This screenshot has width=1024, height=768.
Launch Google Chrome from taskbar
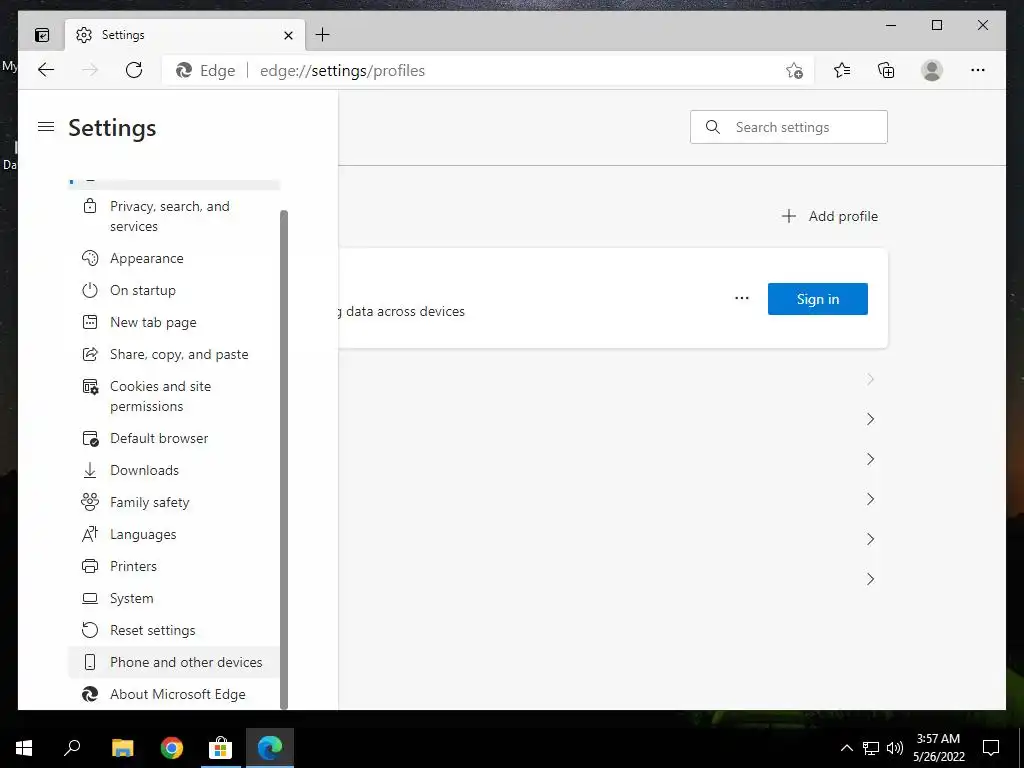pyautogui.click(x=172, y=748)
